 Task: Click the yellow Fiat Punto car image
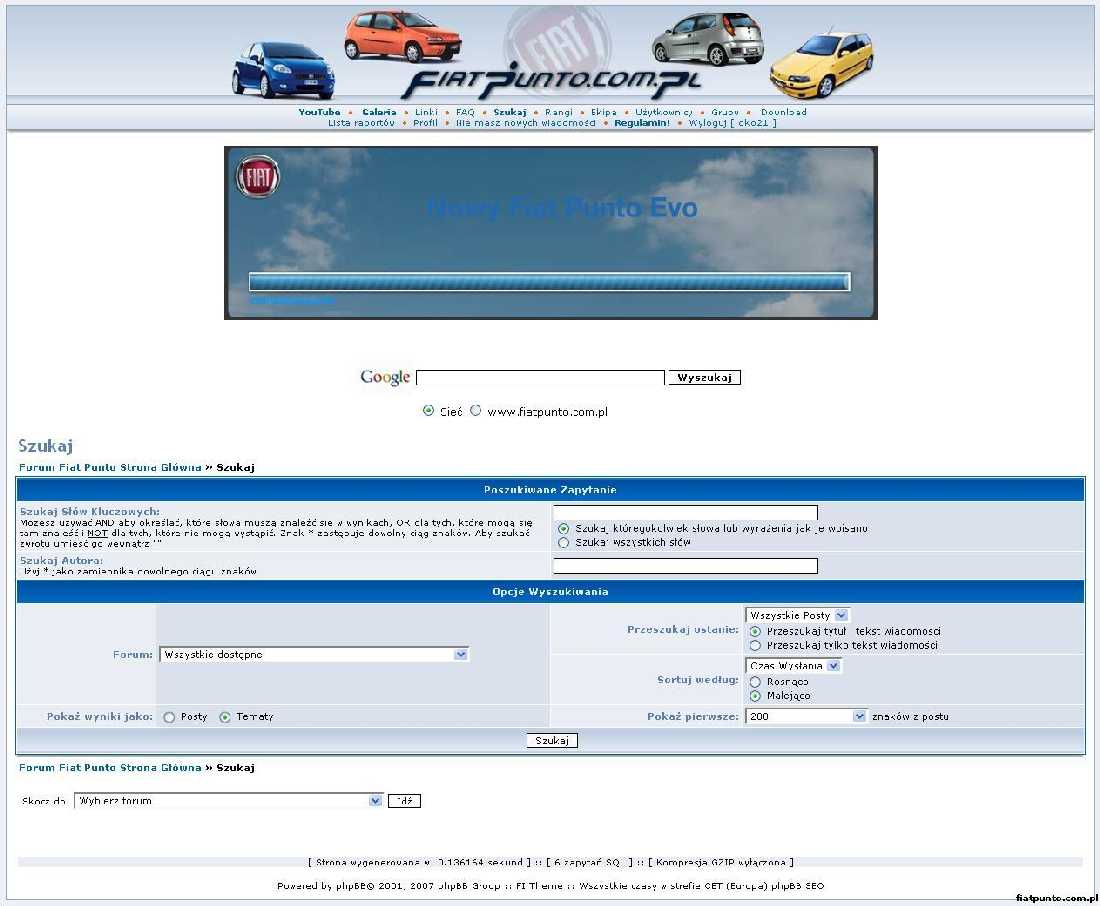pos(821,65)
